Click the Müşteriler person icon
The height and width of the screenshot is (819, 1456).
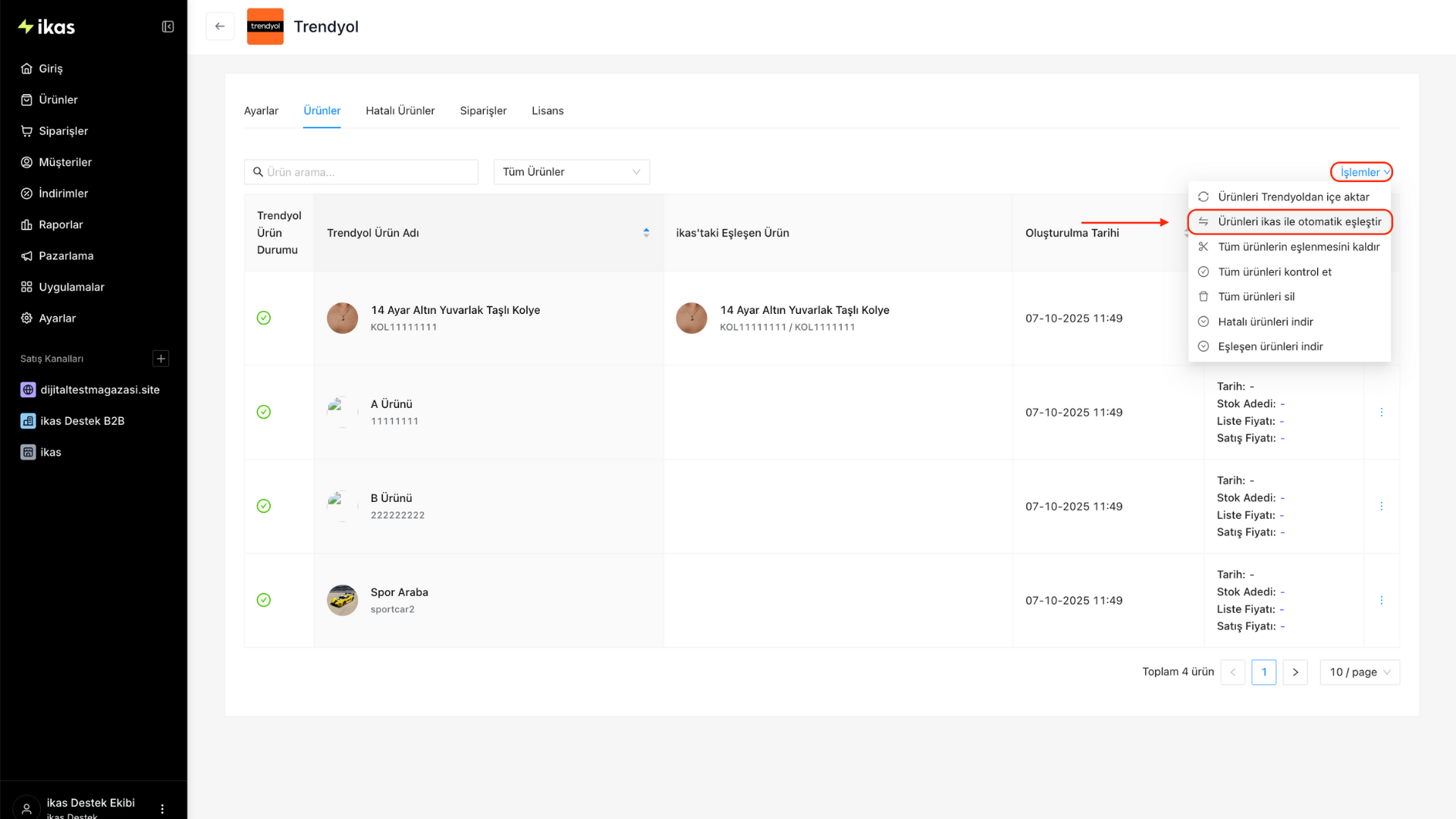(27, 162)
